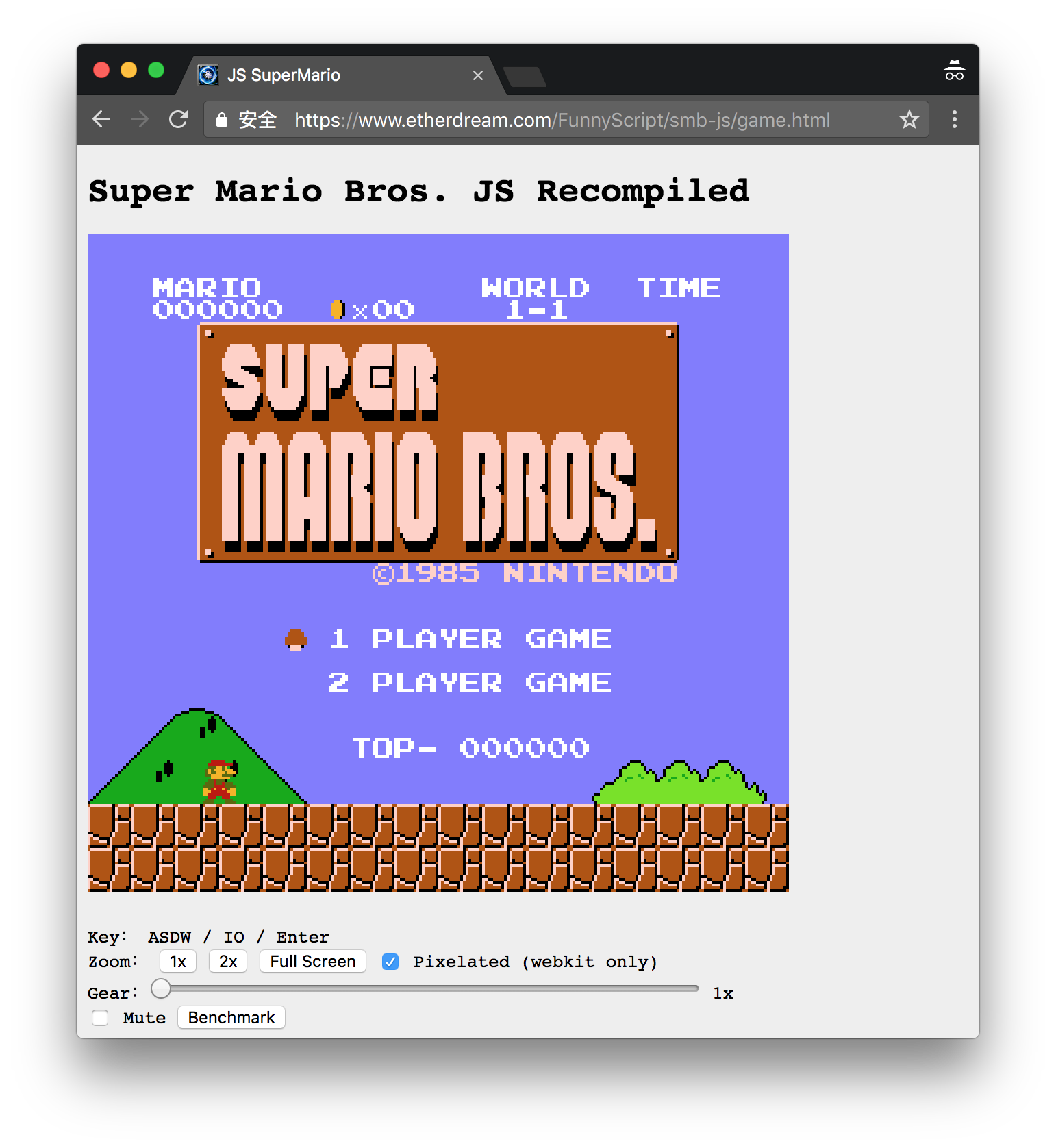Viewport: 1056px width, 1148px height.
Task: Click the Gear slider handle
Action: (161, 988)
